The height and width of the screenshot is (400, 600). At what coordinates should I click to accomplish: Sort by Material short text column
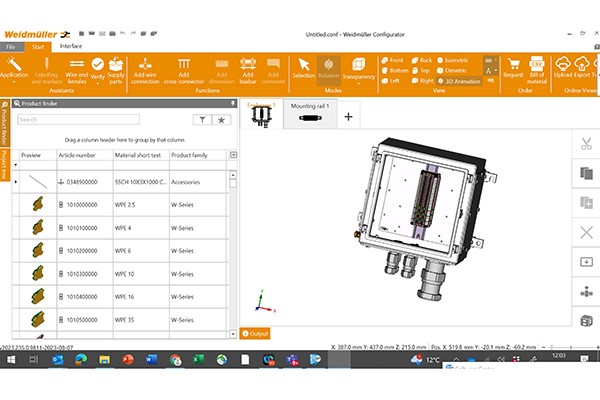141,155
